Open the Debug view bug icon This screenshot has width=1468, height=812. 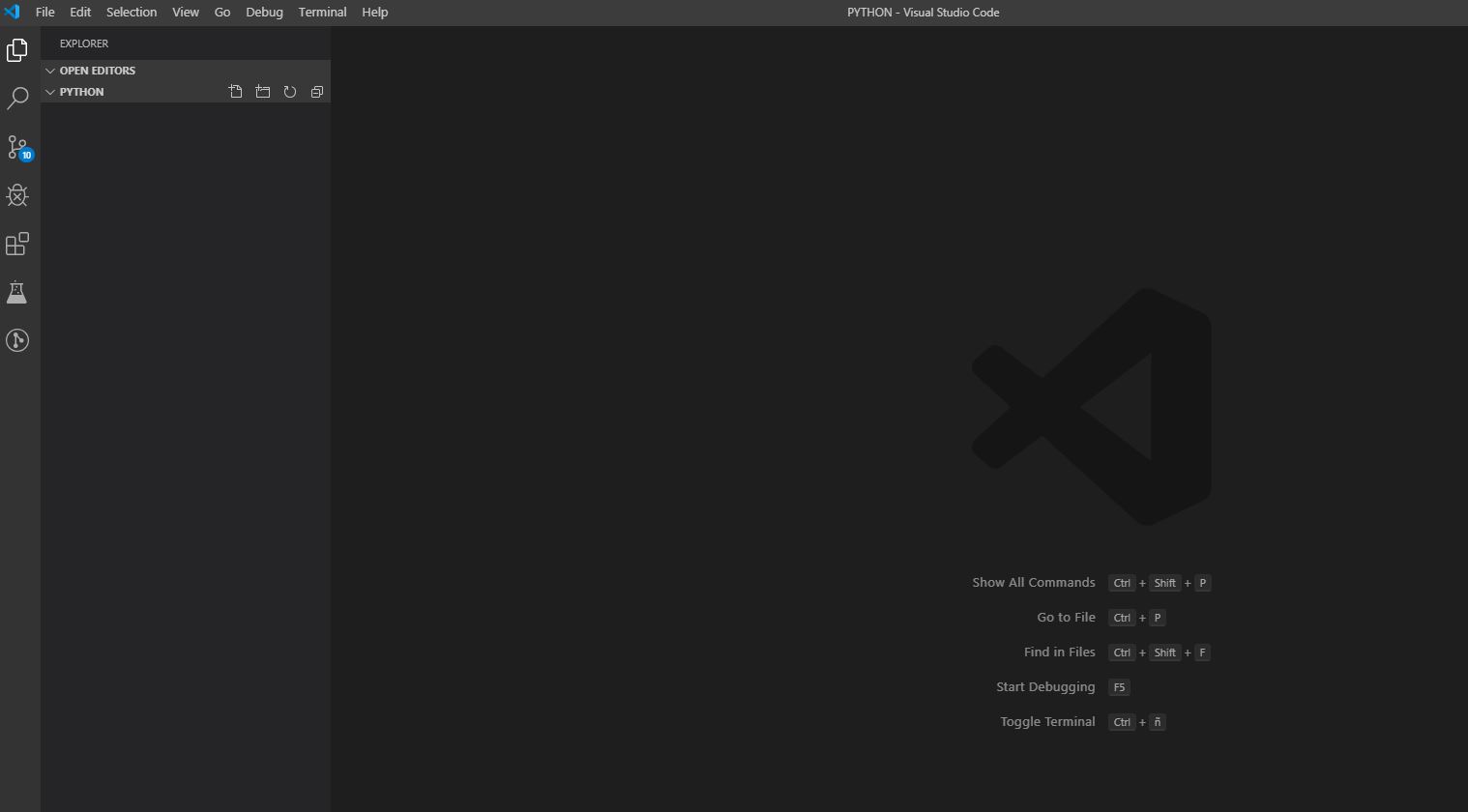[x=17, y=195]
